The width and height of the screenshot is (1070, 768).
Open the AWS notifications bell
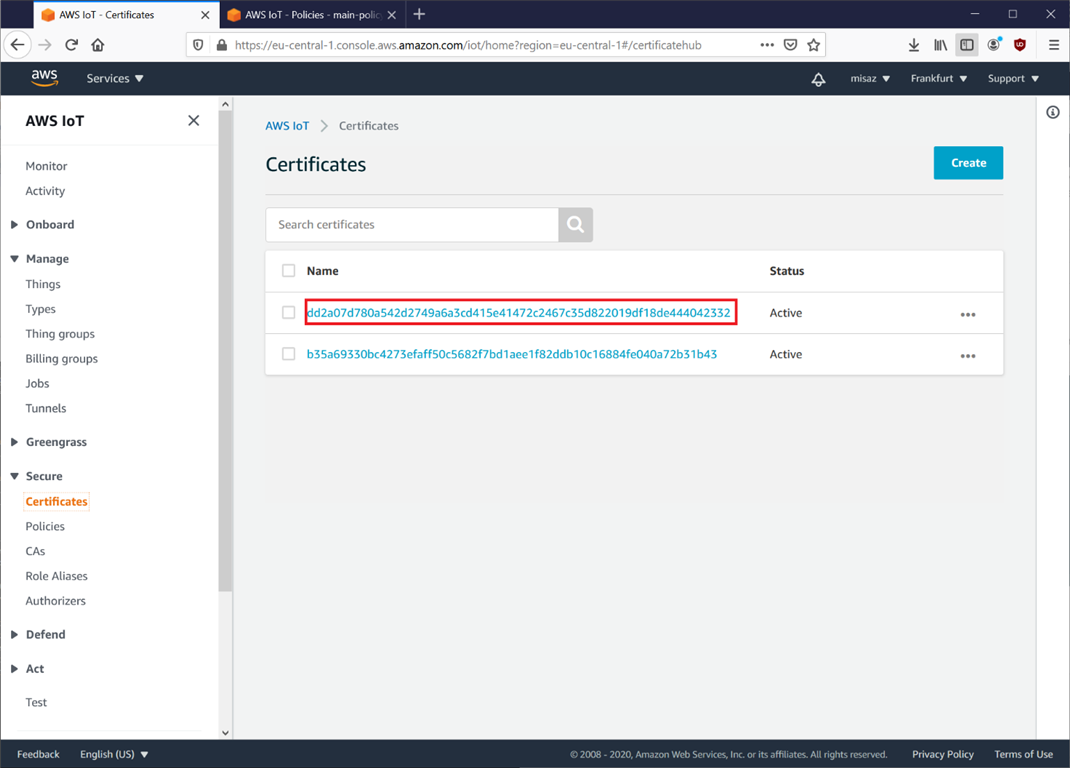coord(818,79)
